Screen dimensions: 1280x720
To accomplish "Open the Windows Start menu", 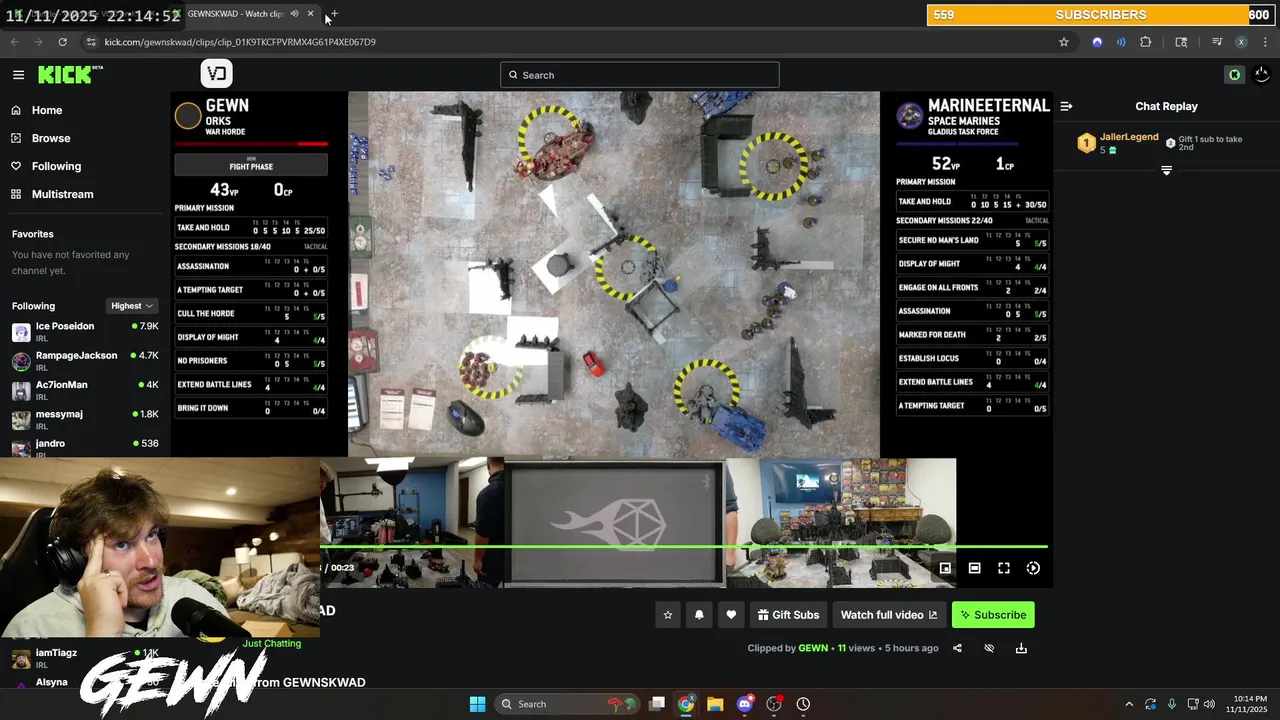I will tap(477, 704).
